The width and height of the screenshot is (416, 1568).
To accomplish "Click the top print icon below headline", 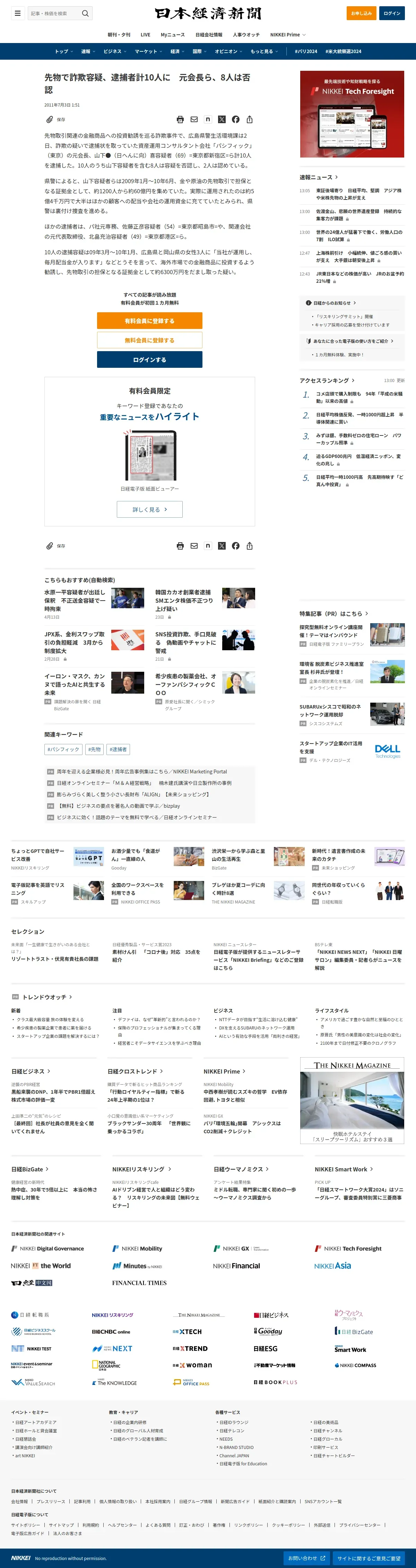I will pyautogui.click(x=180, y=119).
